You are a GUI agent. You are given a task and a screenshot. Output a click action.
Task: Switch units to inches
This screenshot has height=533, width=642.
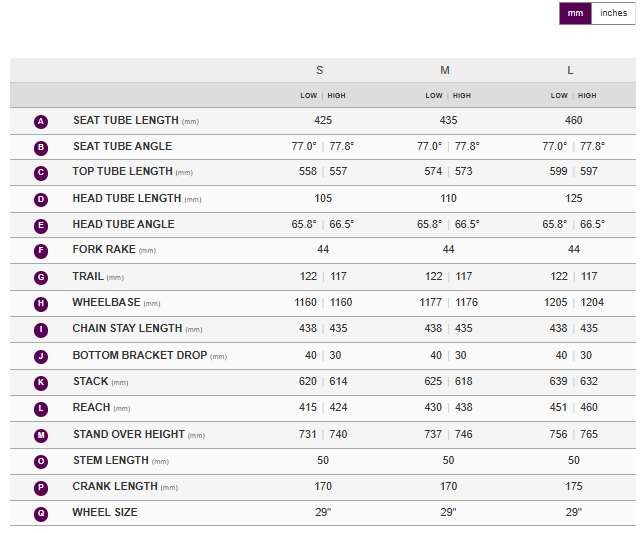(613, 13)
